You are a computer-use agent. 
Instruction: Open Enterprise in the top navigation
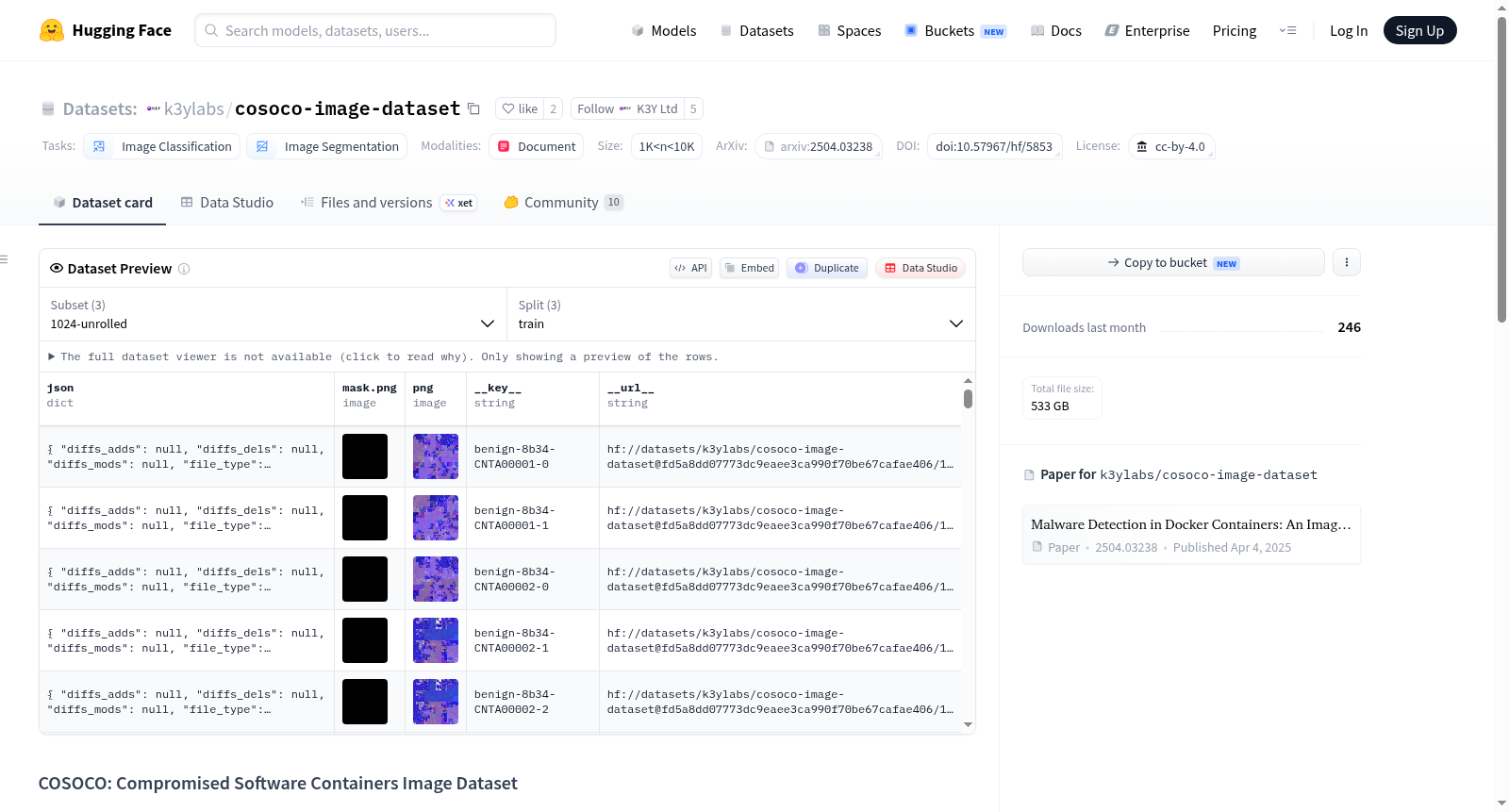(1147, 30)
